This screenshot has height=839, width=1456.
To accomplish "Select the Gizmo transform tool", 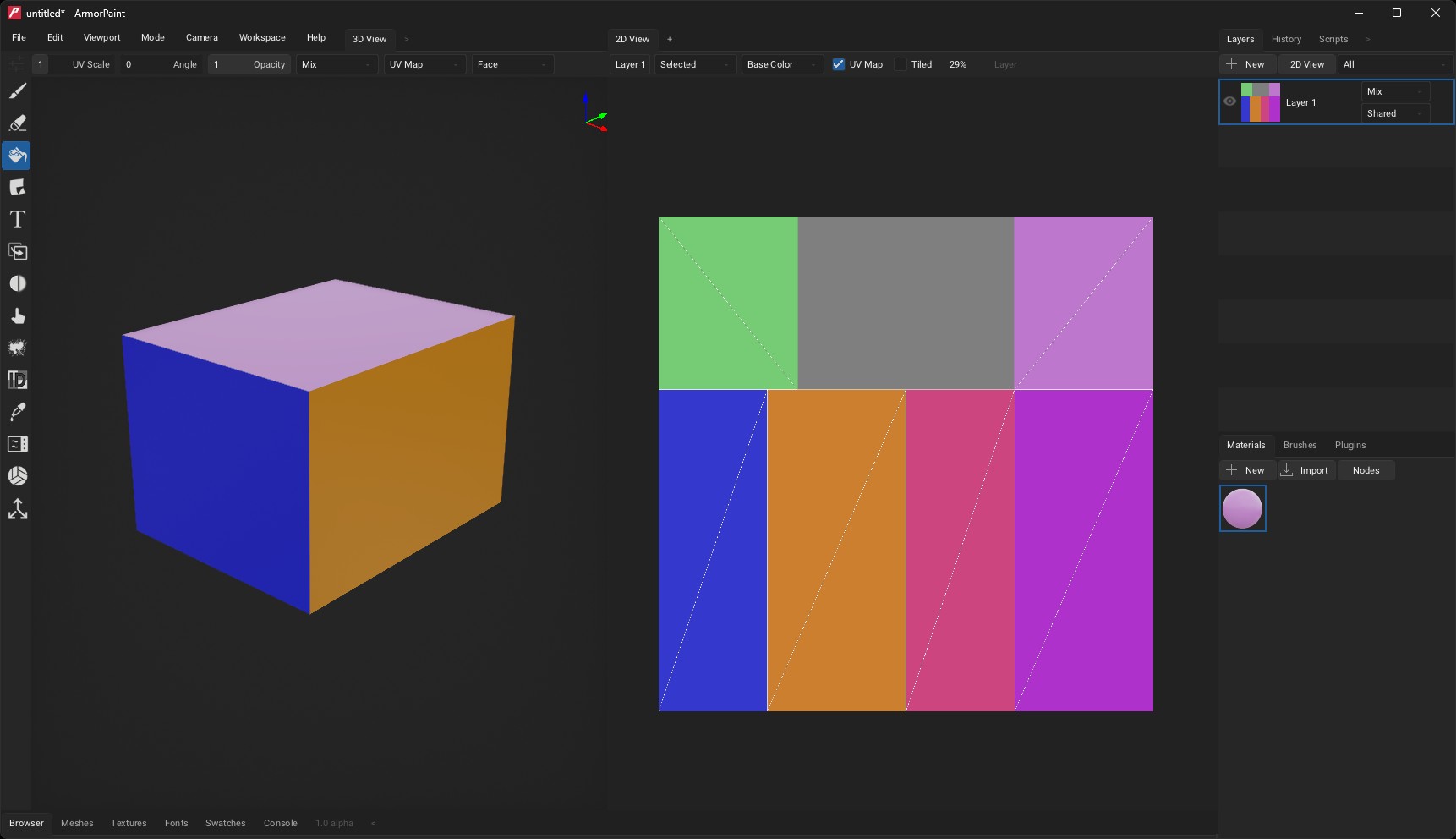I will 17,509.
